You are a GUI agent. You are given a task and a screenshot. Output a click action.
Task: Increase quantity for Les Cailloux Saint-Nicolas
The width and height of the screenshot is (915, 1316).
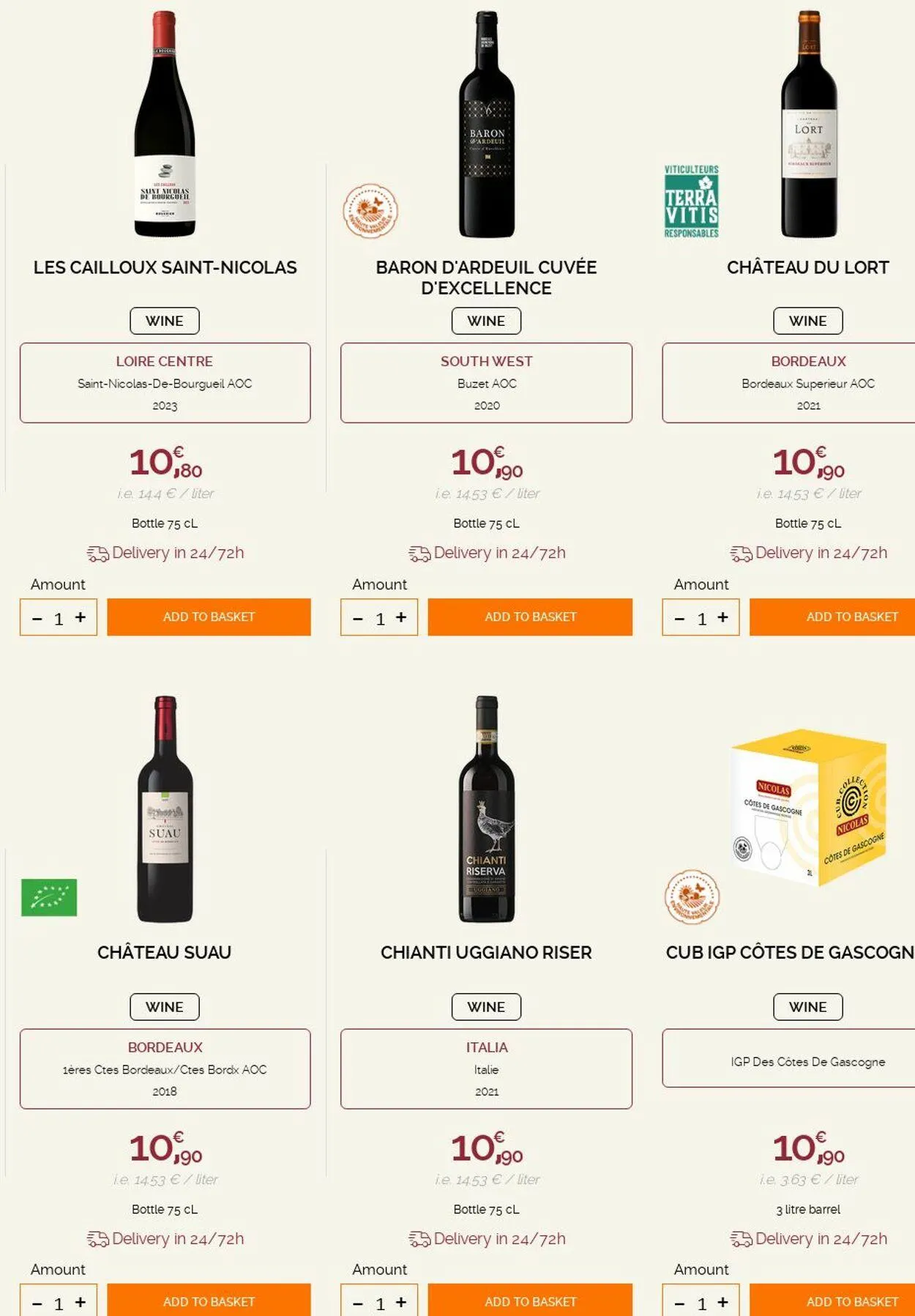[x=81, y=617]
